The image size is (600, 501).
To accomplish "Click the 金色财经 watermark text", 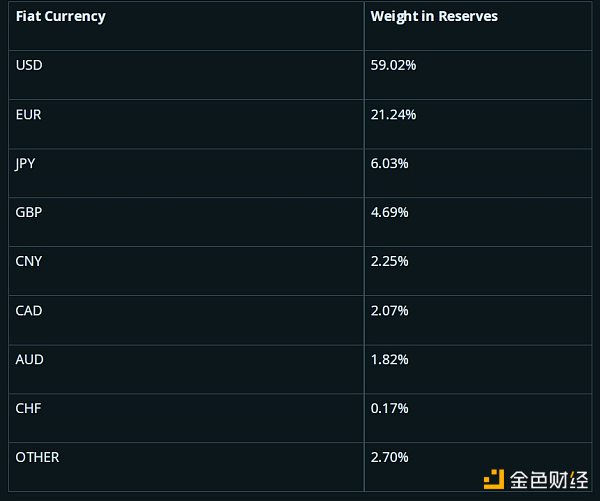I will (549, 480).
